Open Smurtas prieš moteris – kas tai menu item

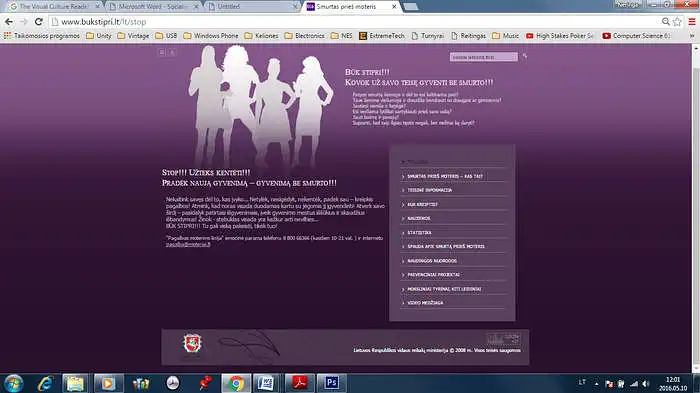445,176
